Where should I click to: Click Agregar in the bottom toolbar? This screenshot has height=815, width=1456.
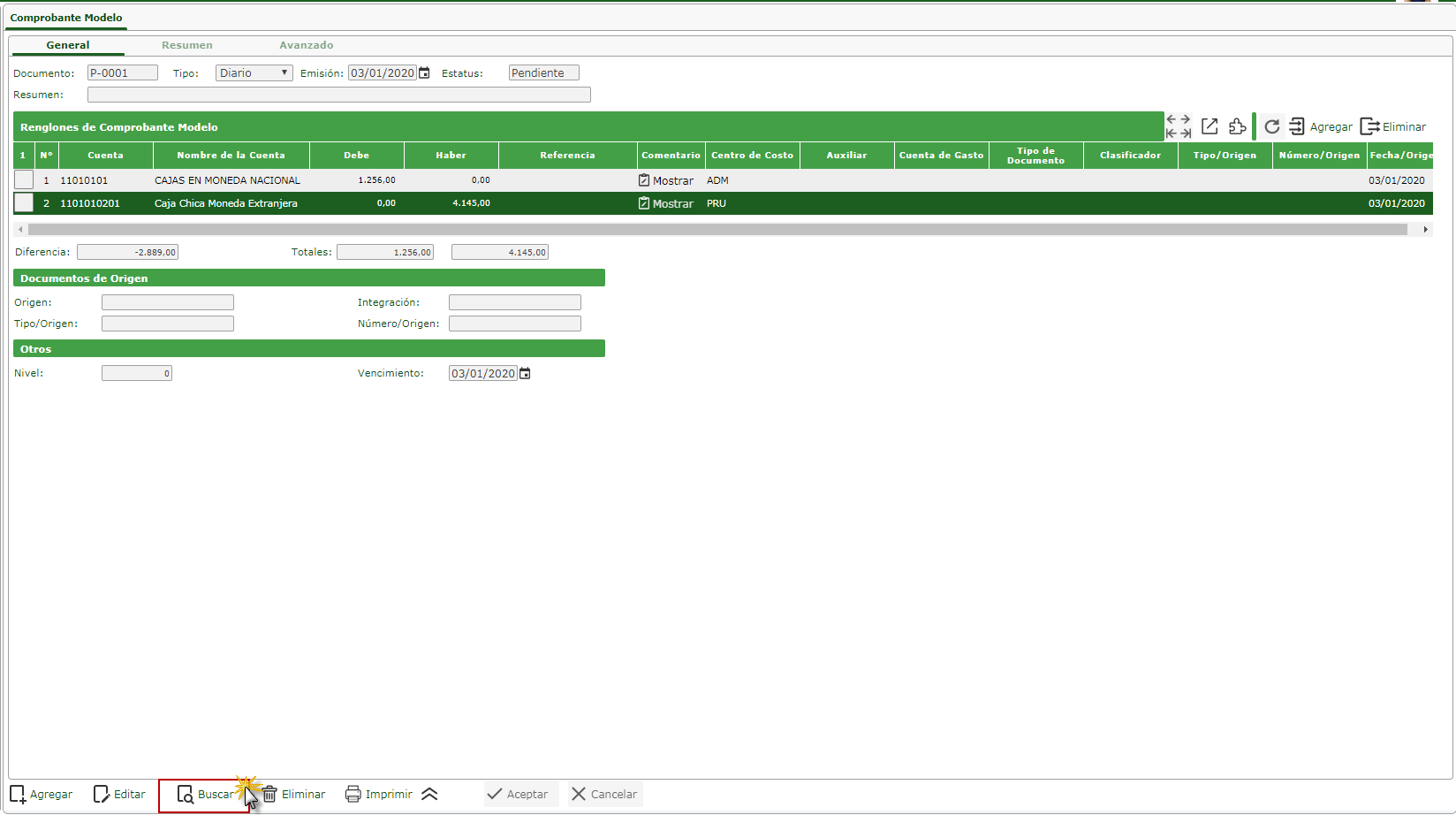coord(42,794)
